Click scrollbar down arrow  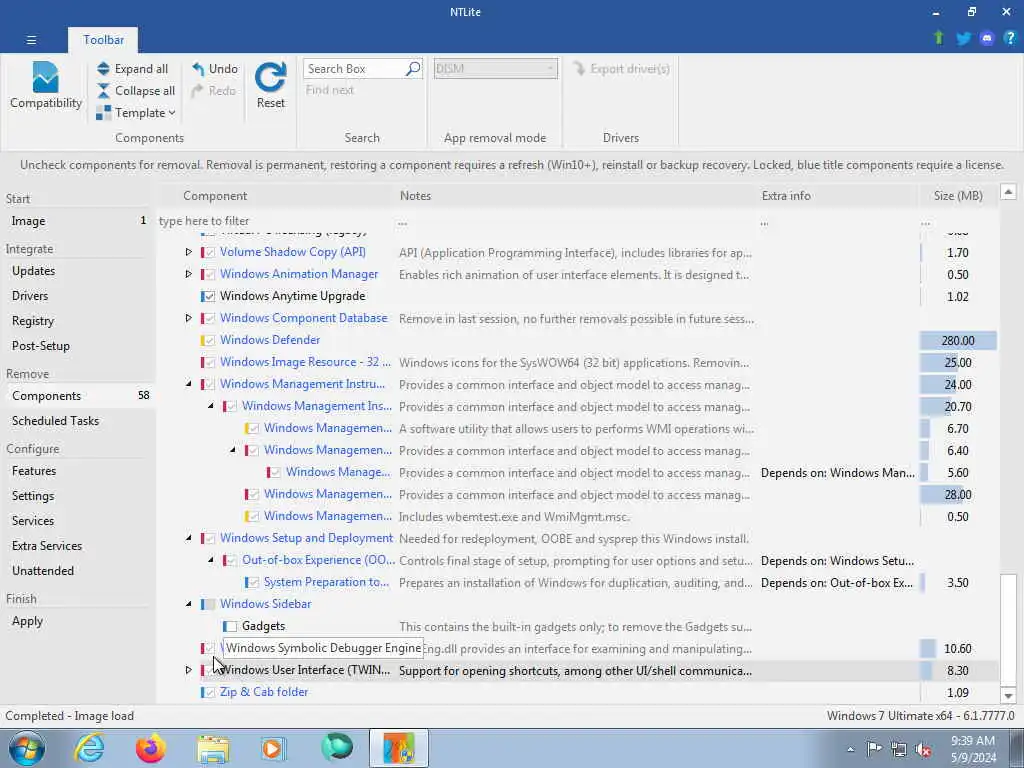coord(1008,696)
